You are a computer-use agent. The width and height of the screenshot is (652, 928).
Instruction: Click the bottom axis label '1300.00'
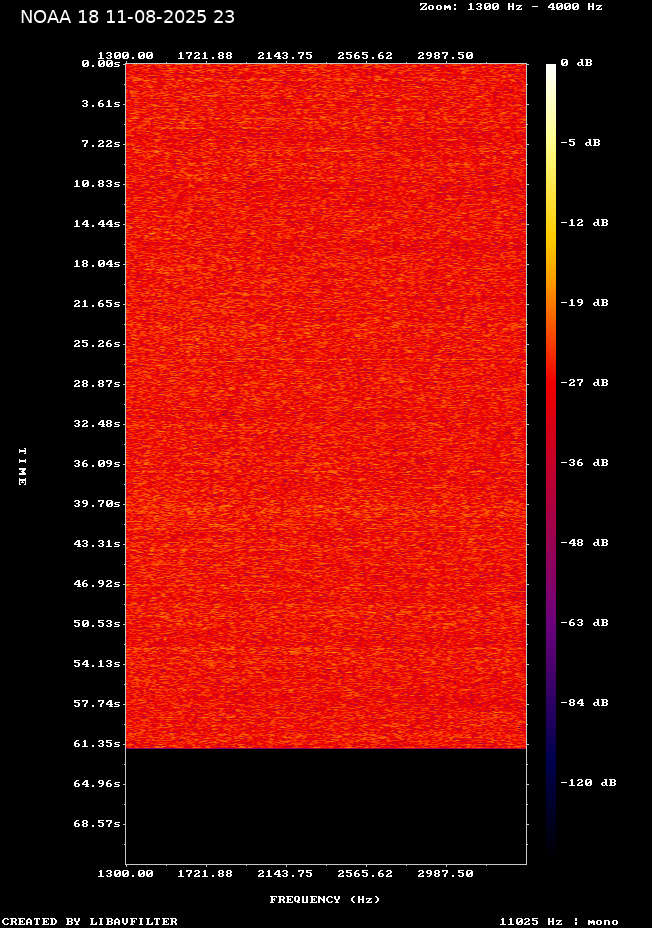coord(125,874)
